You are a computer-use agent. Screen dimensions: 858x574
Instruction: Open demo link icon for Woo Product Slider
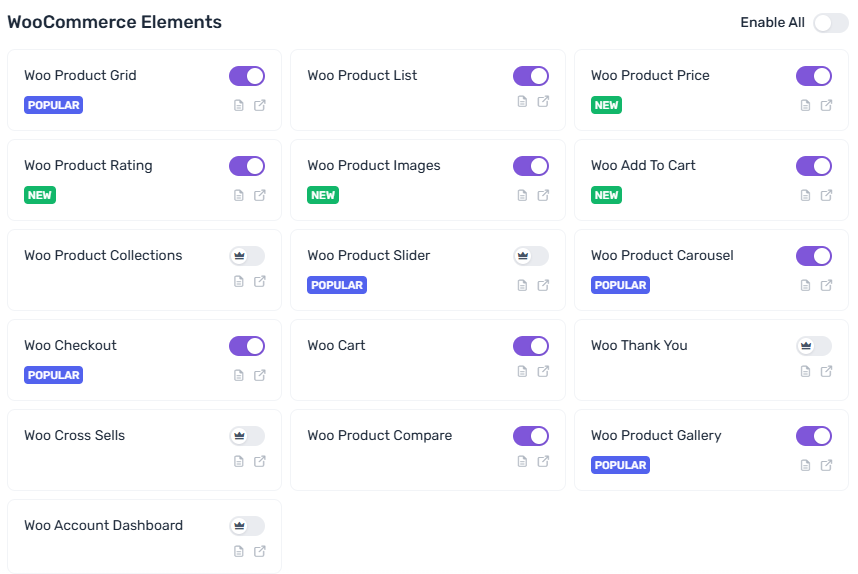coord(544,285)
